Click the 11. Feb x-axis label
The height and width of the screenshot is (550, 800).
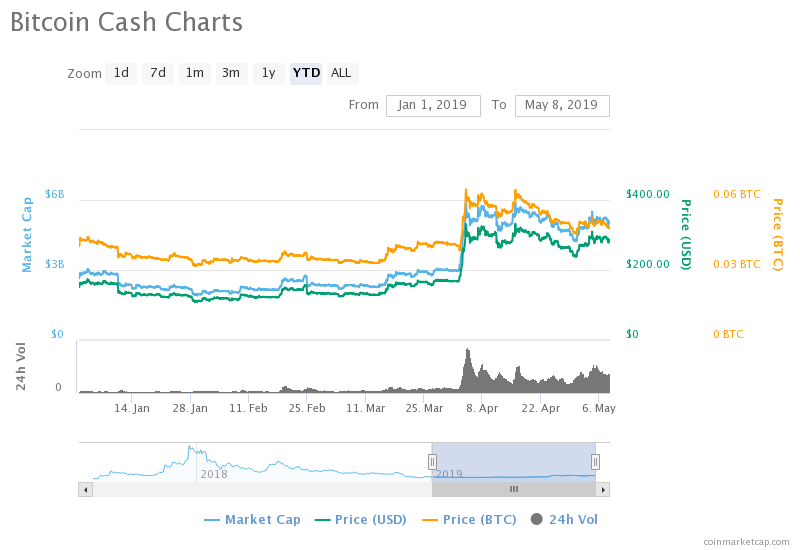pyautogui.click(x=248, y=408)
